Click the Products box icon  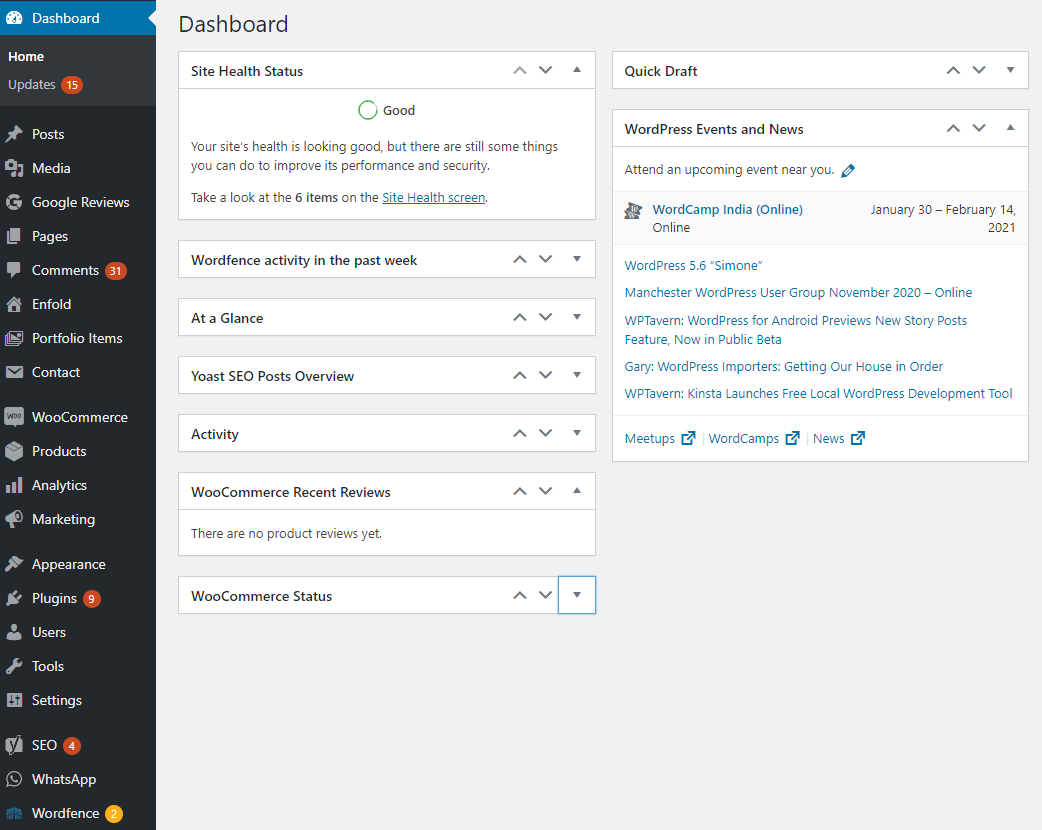point(14,451)
